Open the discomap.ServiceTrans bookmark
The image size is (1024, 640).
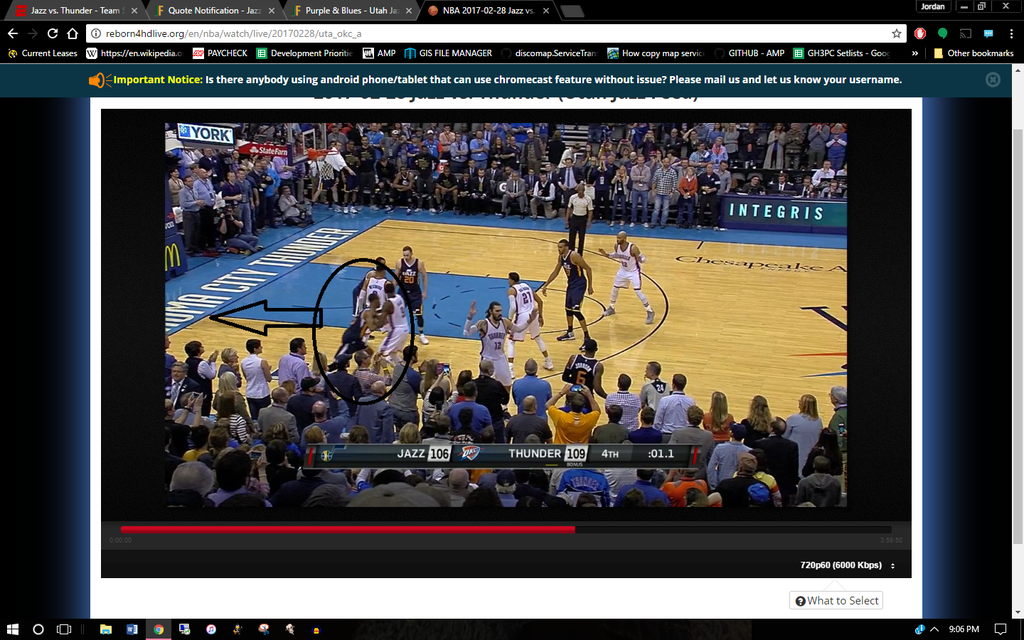[x=549, y=53]
